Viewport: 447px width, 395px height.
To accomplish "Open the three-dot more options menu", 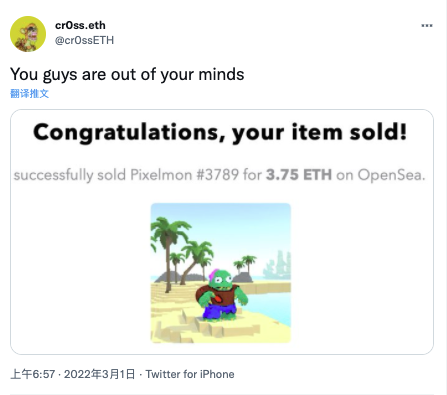I will 427,26.
